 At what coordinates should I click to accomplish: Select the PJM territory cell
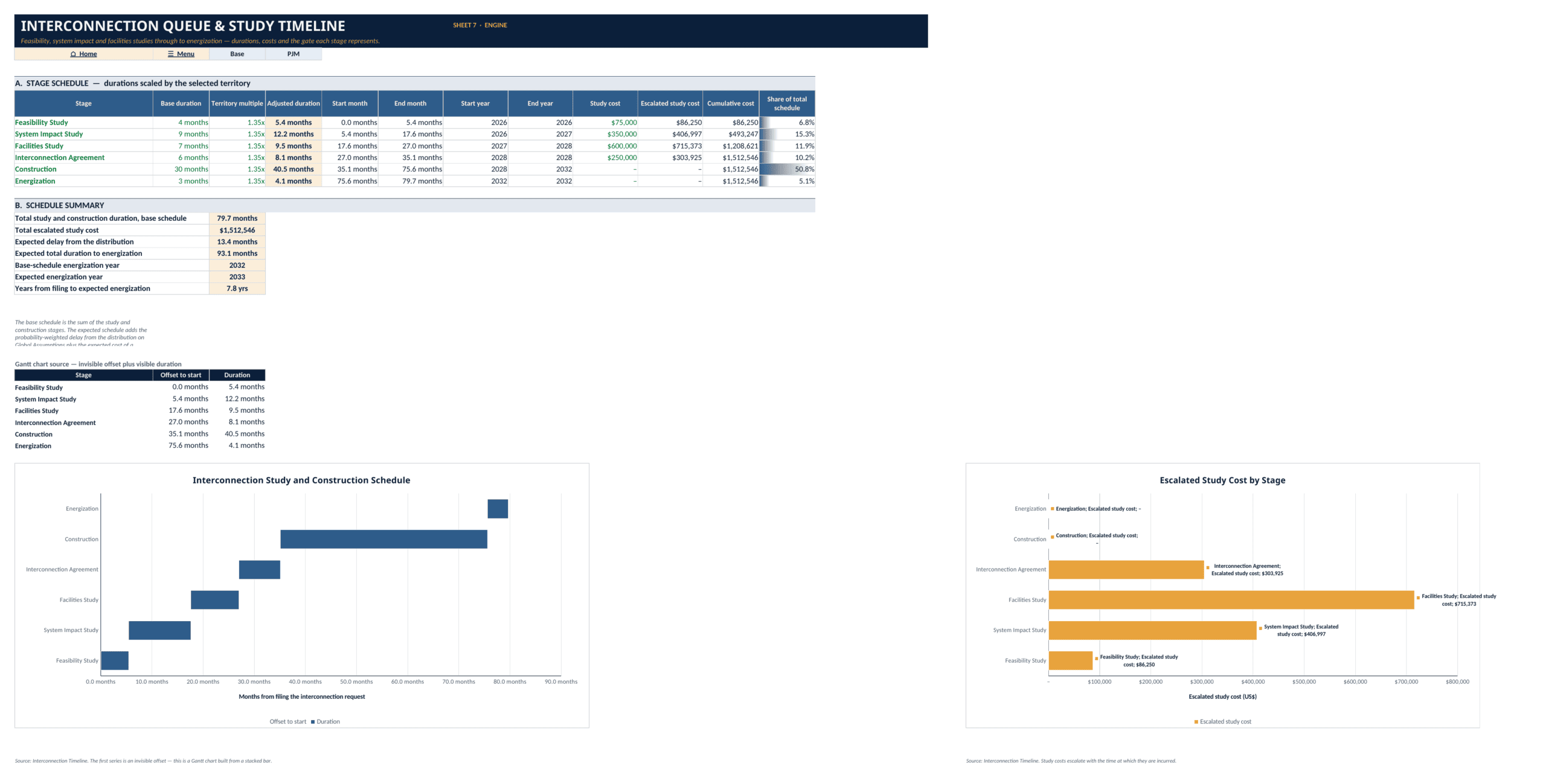coord(293,54)
